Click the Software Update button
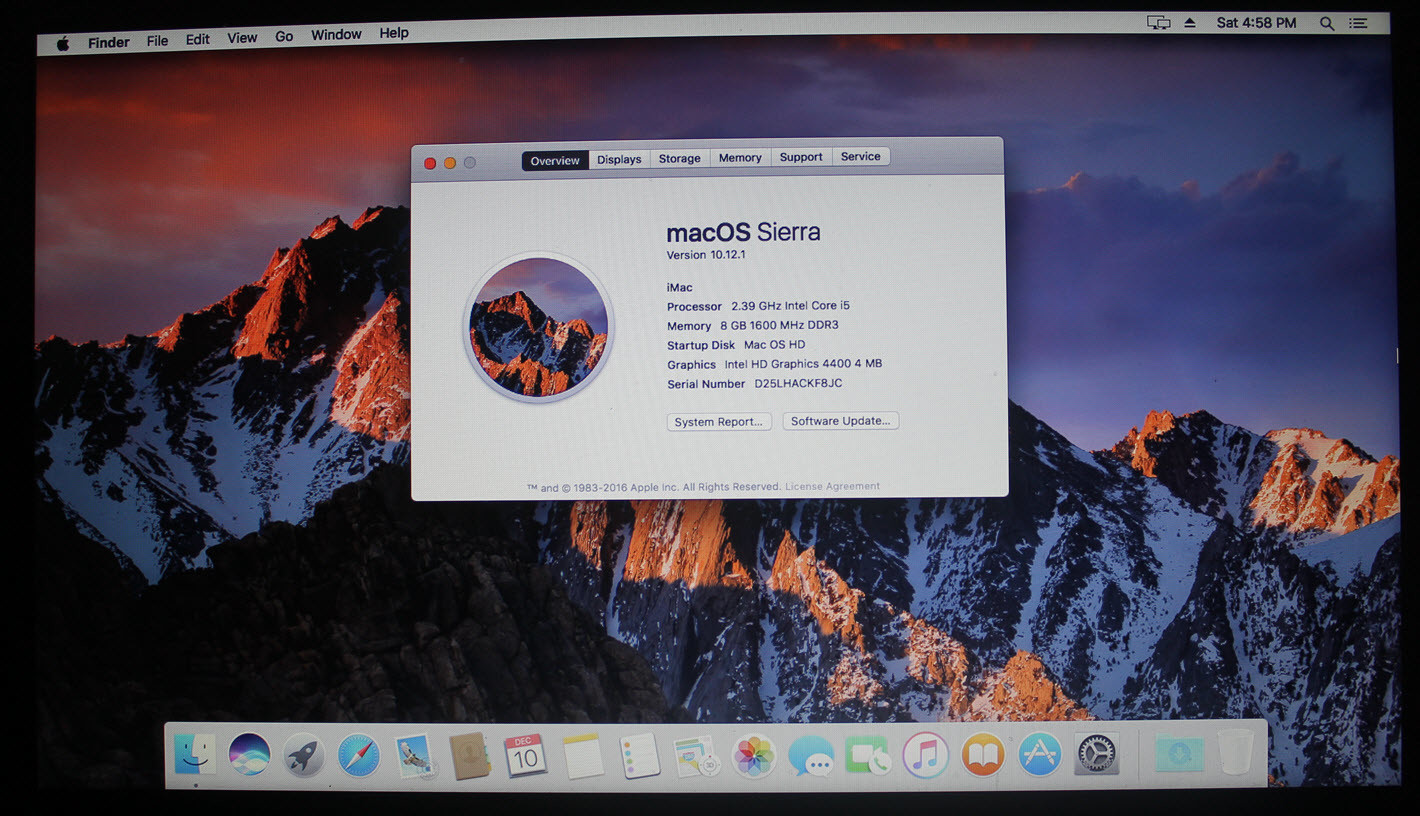 (841, 421)
